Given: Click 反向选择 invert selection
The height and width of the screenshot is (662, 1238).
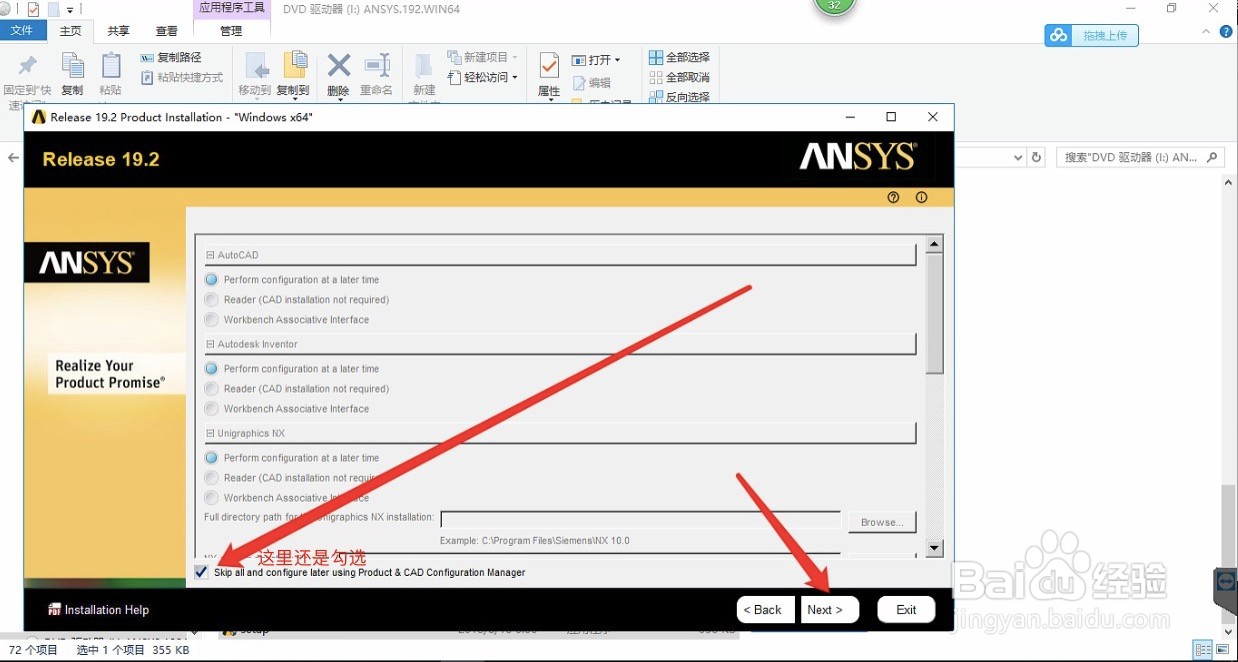Looking at the screenshot, I should click(680, 97).
